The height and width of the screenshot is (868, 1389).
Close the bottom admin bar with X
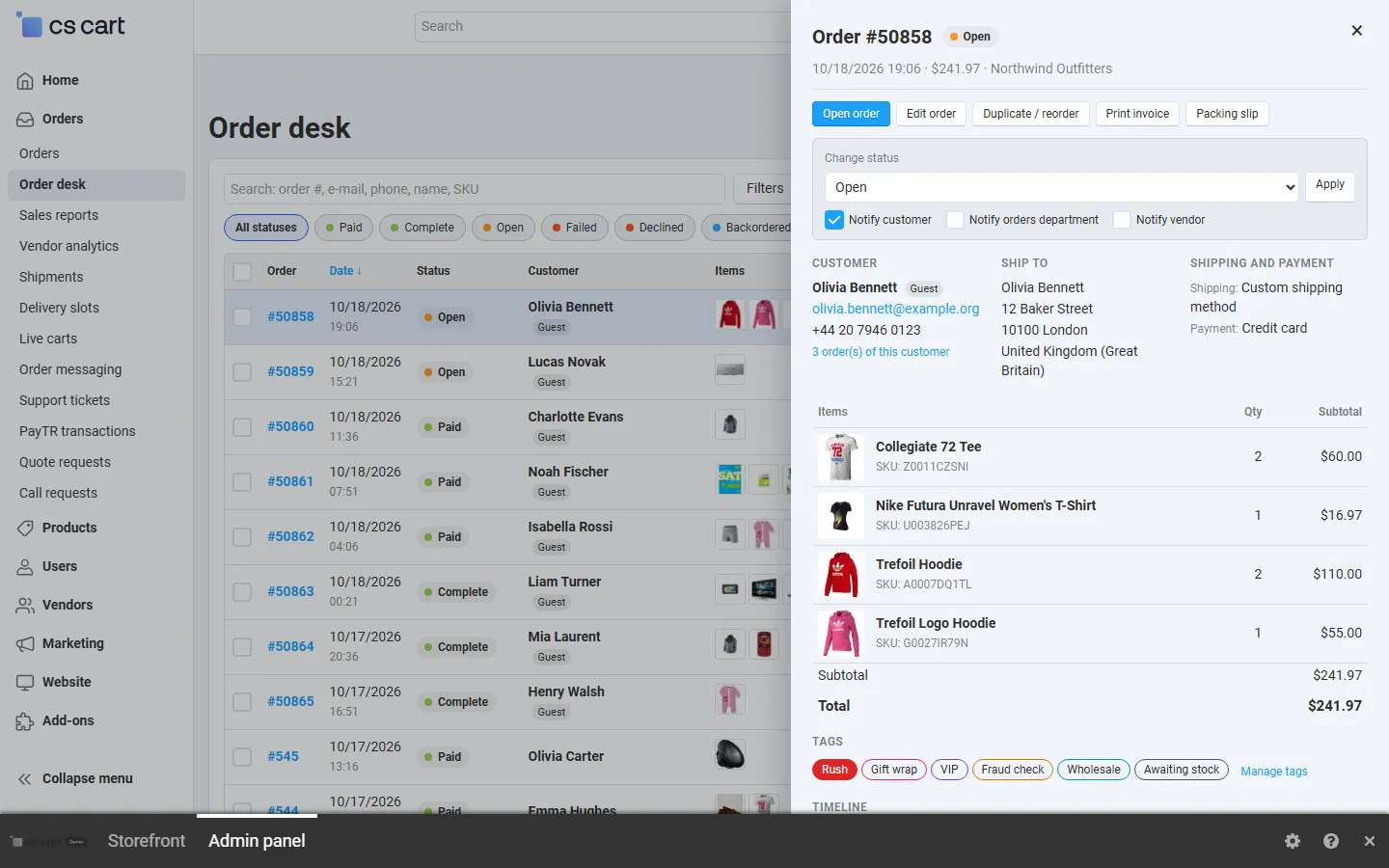1370,841
